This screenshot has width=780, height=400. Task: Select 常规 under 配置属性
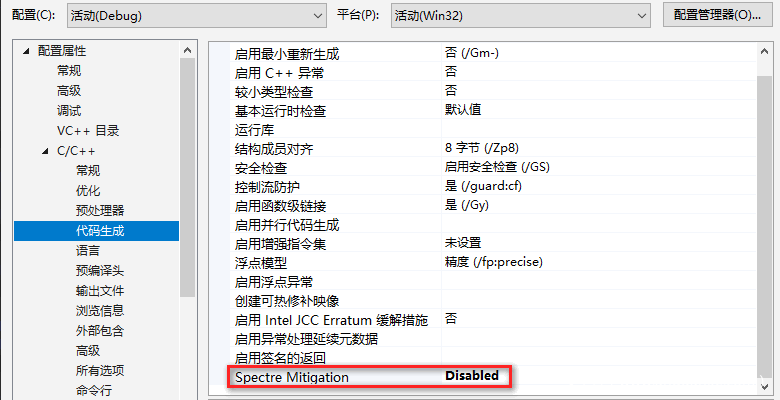(x=69, y=71)
